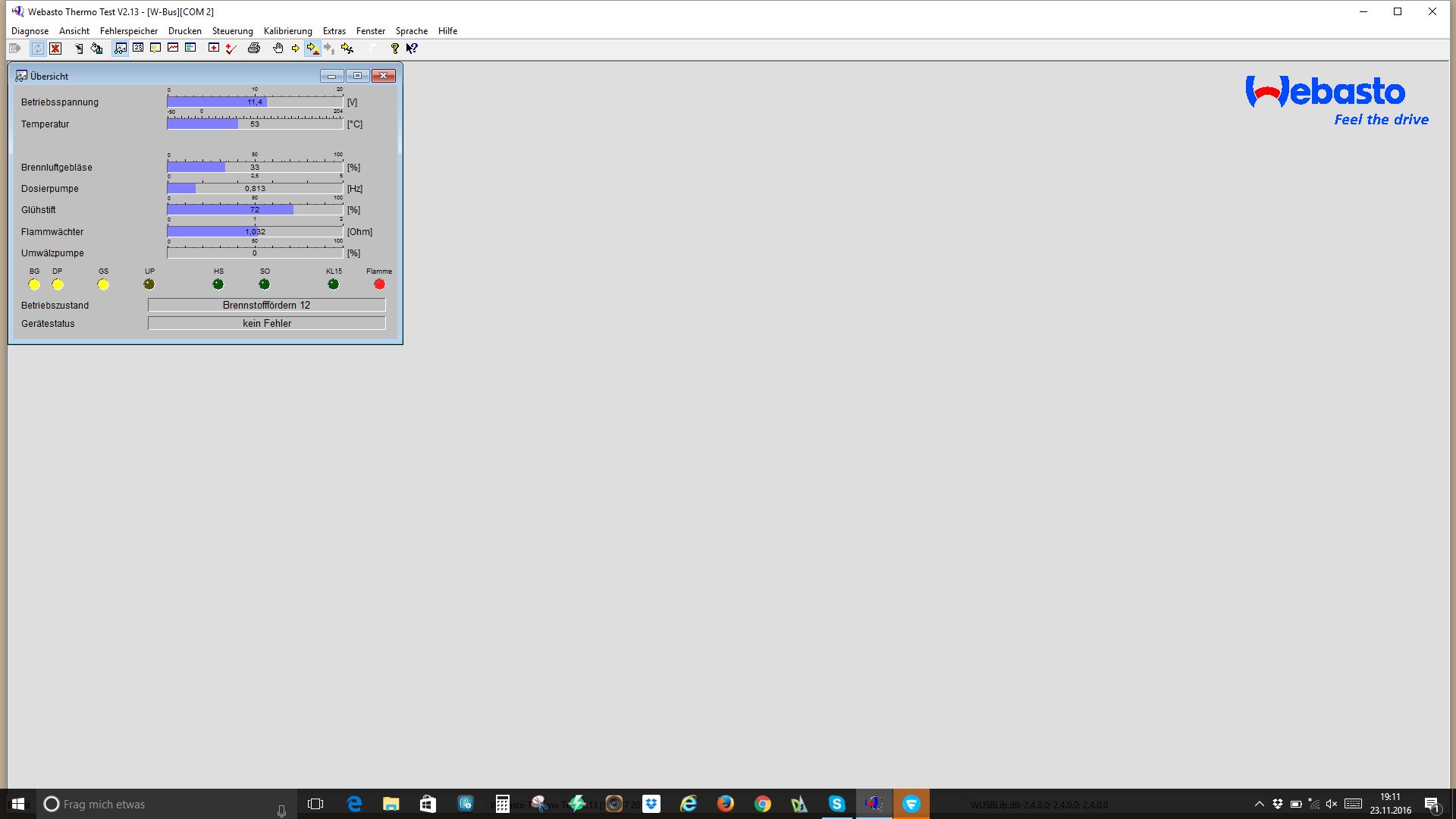Click the red cross first-aid toolbar icon

(x=214, y=48)
